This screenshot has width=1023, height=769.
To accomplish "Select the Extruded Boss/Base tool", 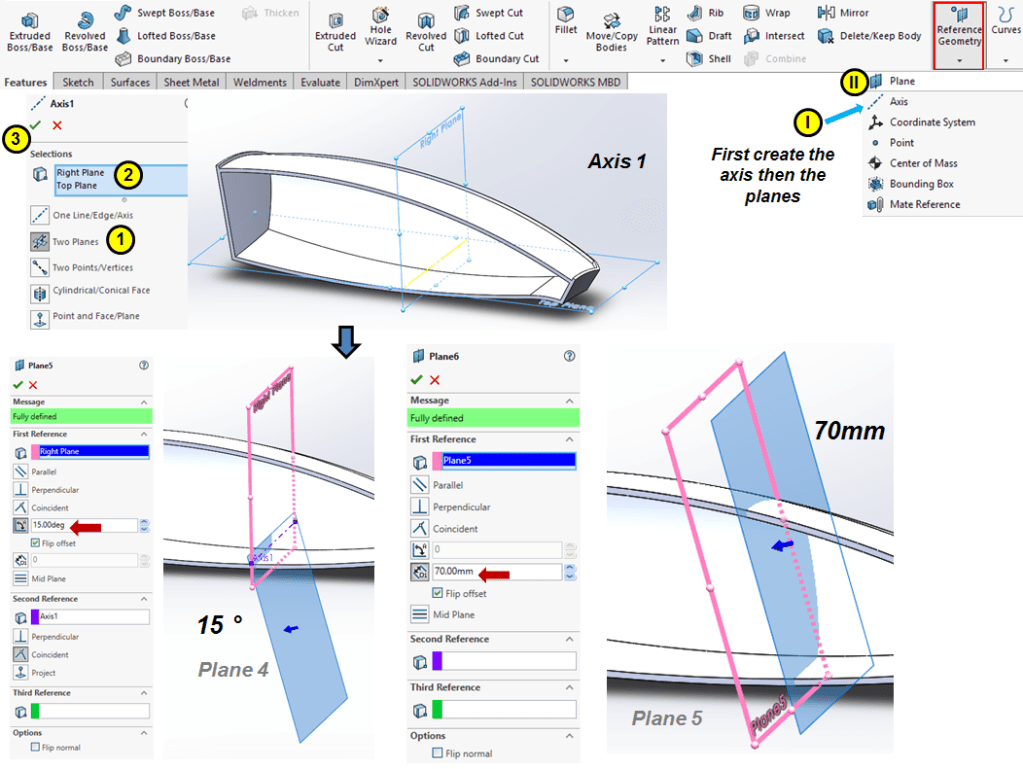I will coord(29,30).
